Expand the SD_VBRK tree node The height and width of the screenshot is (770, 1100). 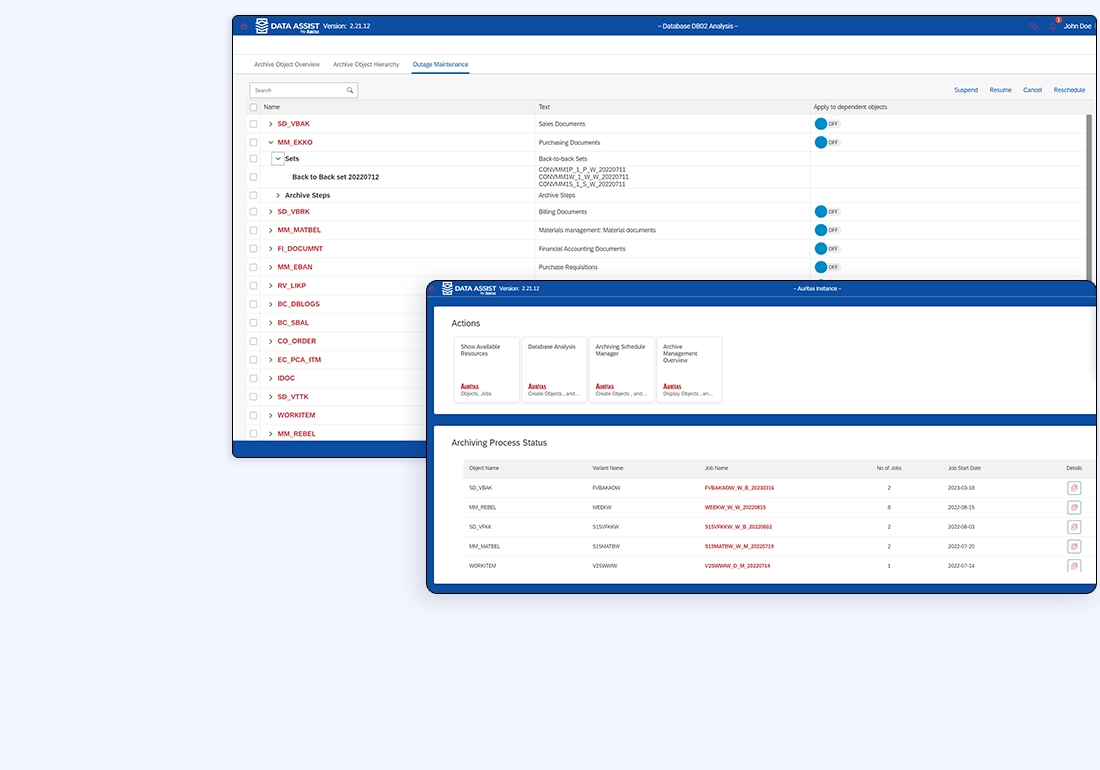point(271,212)
